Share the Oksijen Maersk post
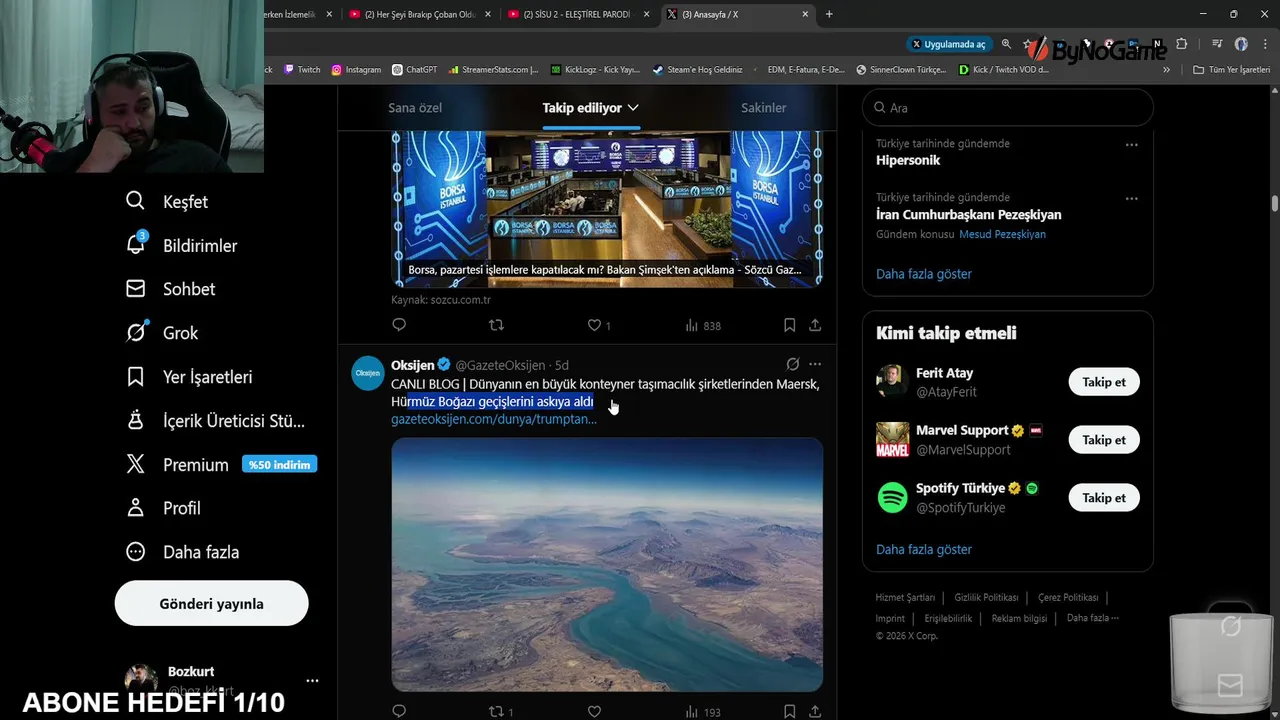Screen dimensions: 1280x720 tap(815, 712)
